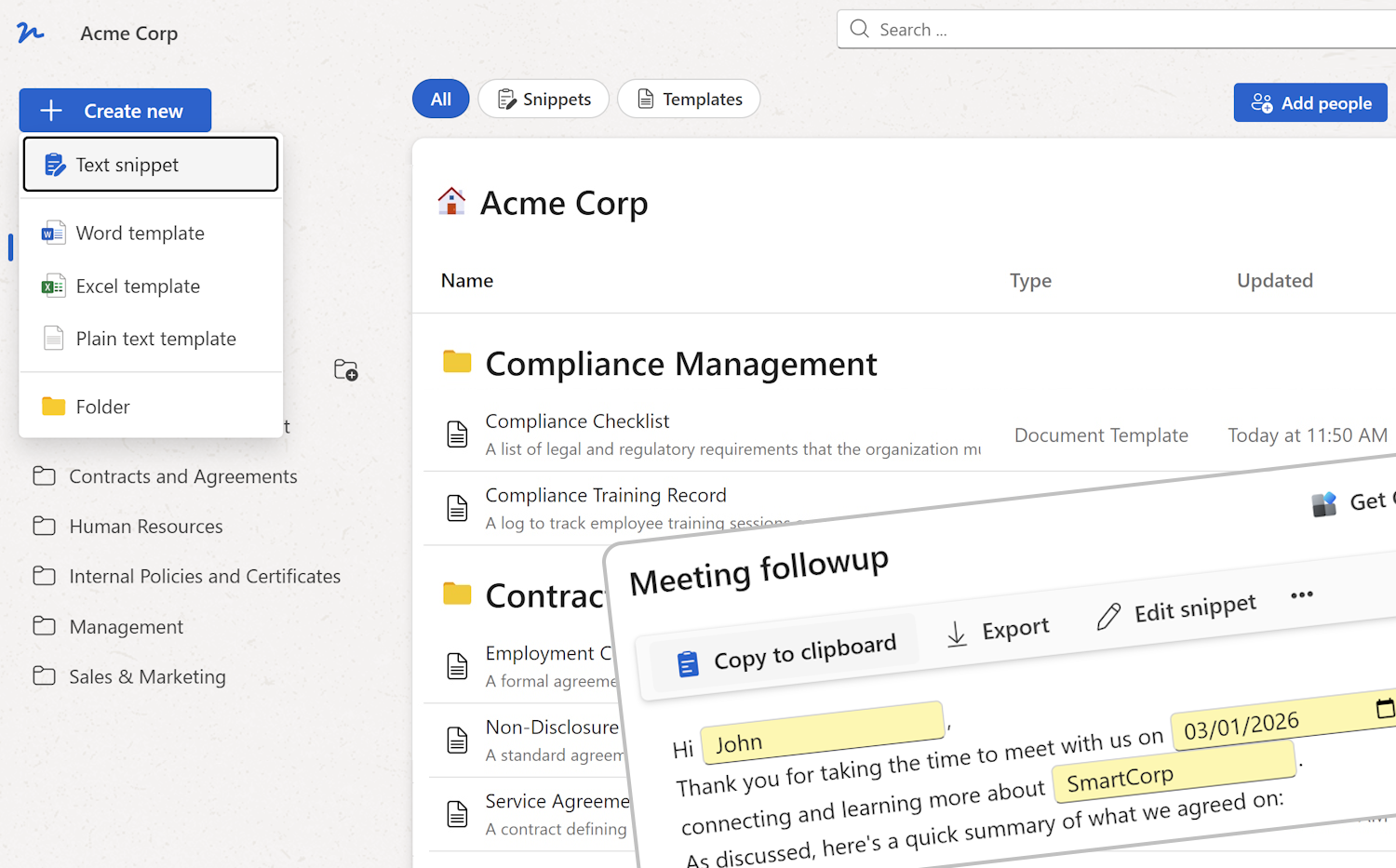Click the Add people button
The width and height of the screenshot is (1396, 868).
1310,102
